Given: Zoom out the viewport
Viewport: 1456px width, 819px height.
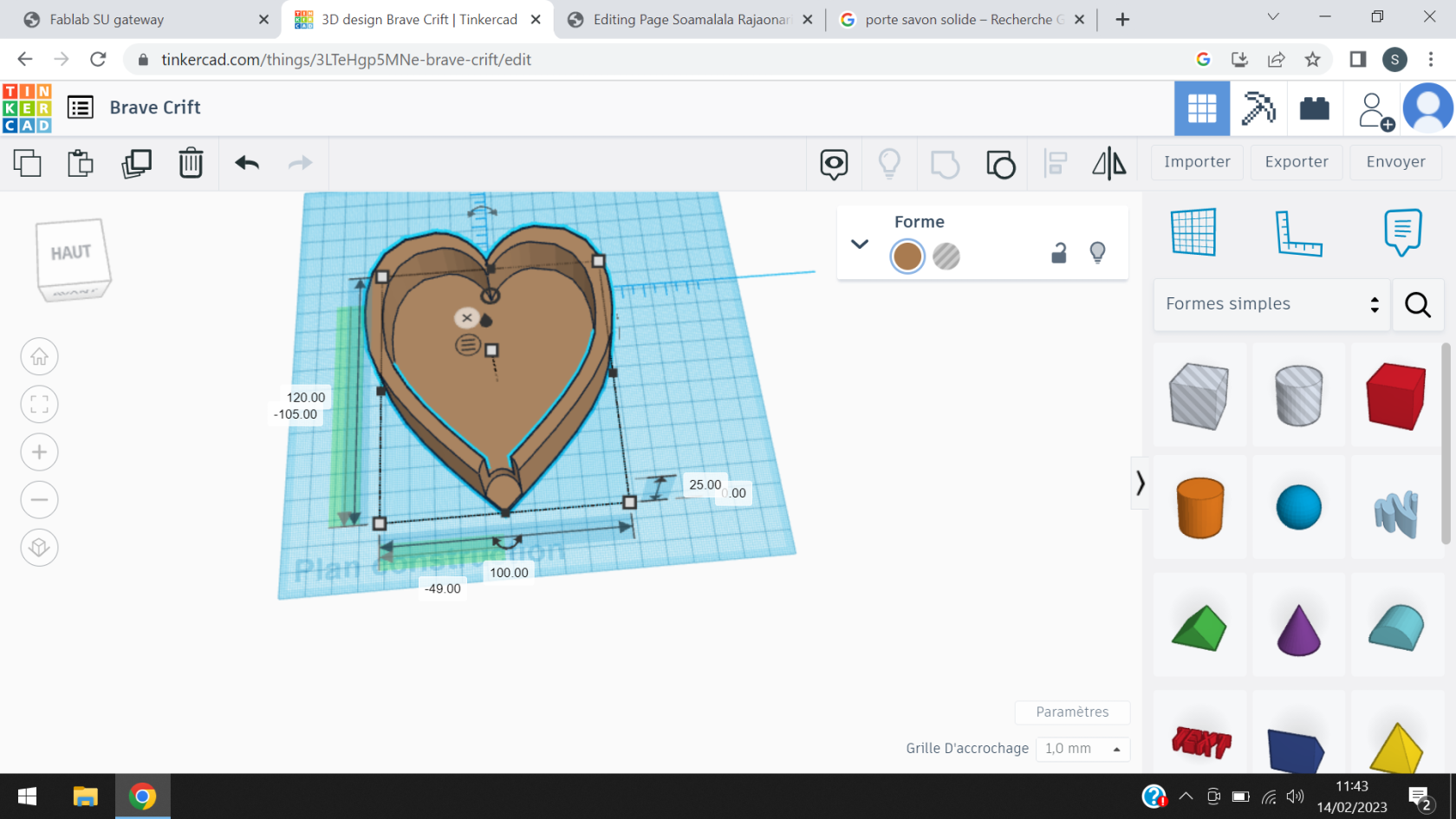Looking at the screenshot, I should pyautogui.click(x=39, y=499).
